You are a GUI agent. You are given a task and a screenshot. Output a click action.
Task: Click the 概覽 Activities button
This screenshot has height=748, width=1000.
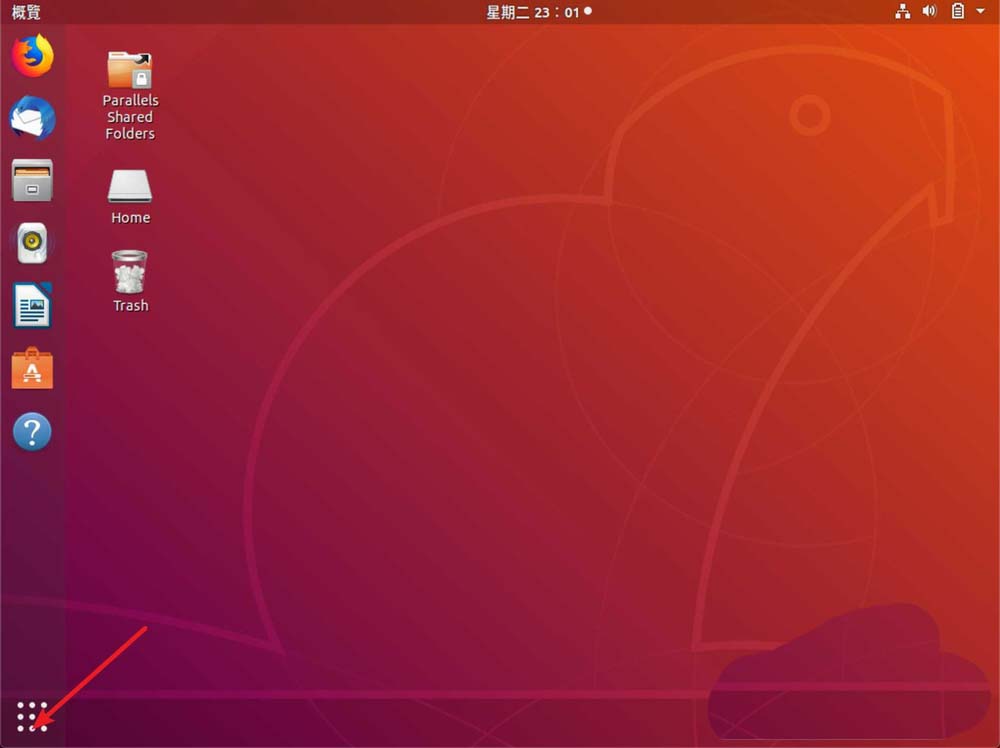26,12
